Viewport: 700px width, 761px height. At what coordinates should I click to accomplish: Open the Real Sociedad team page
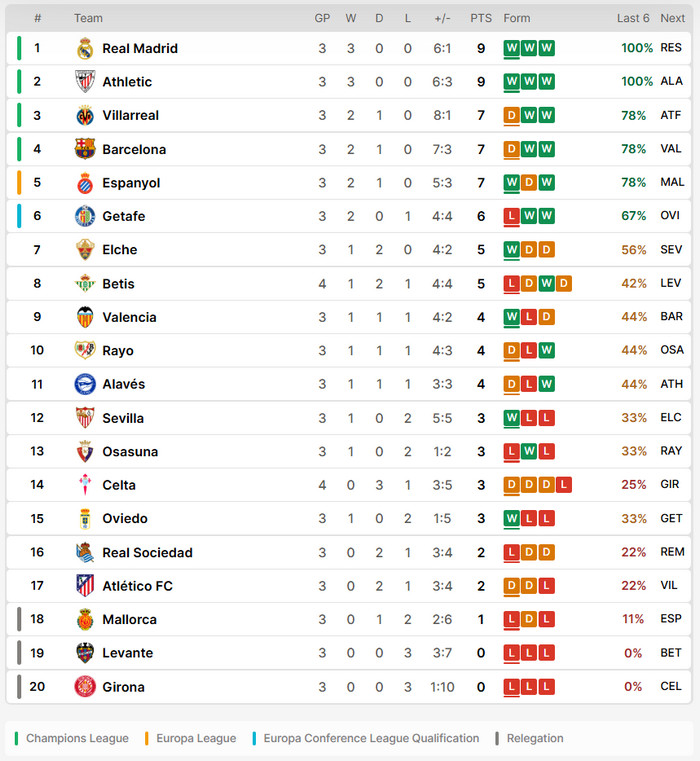(x=148, y=553)
